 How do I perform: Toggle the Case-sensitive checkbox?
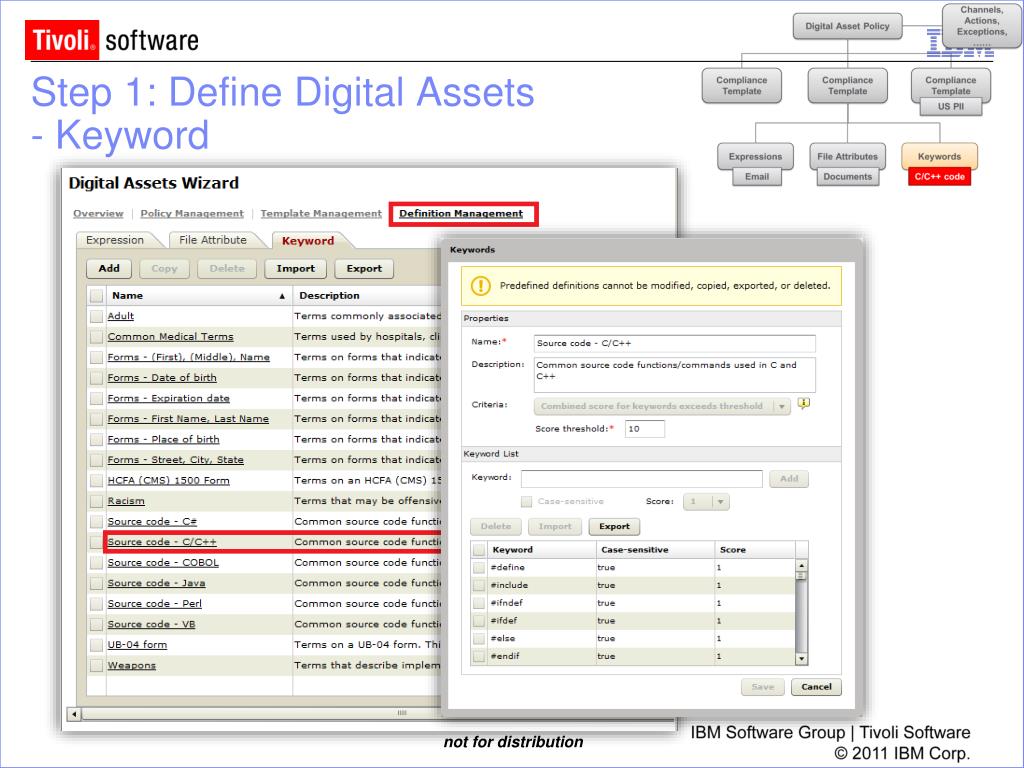526,502
